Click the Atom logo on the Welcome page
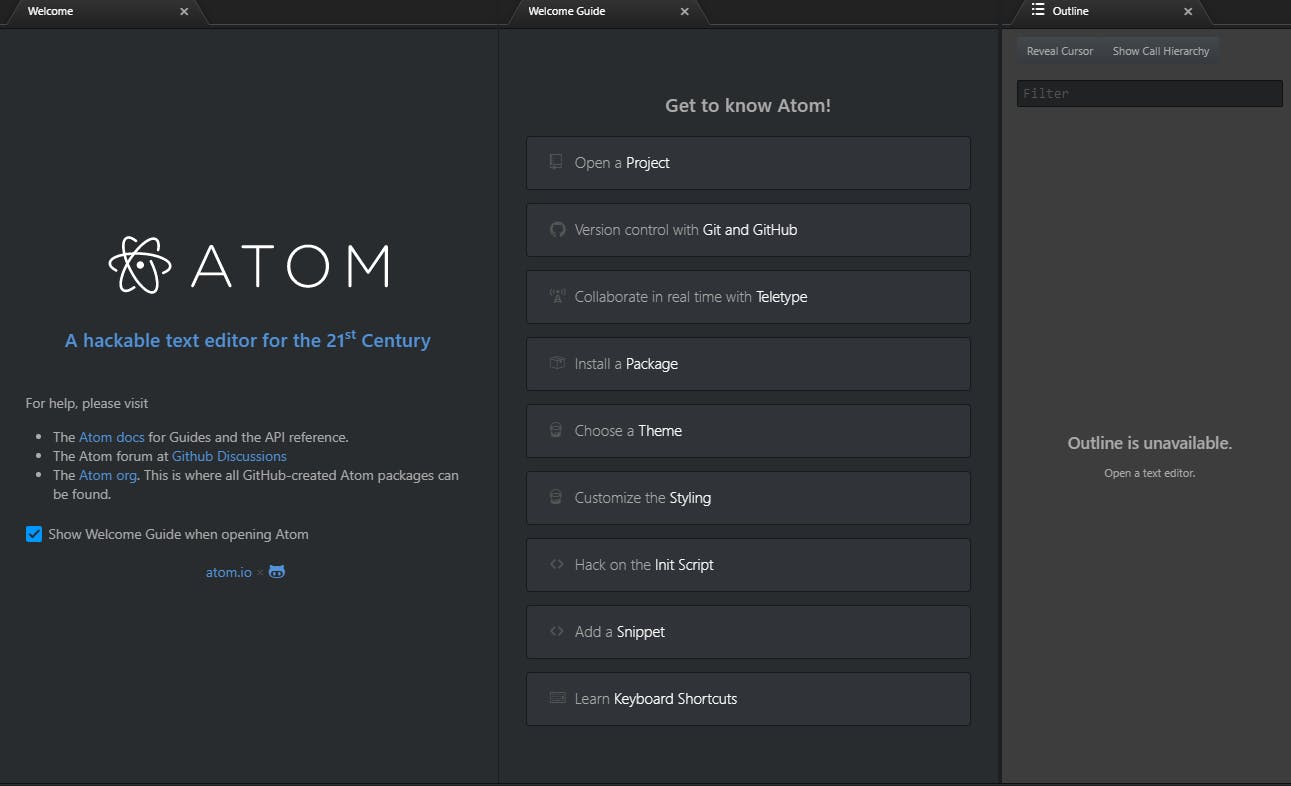Image resolution: width=1291 pixels, height=786 pixels. [248, 265]
